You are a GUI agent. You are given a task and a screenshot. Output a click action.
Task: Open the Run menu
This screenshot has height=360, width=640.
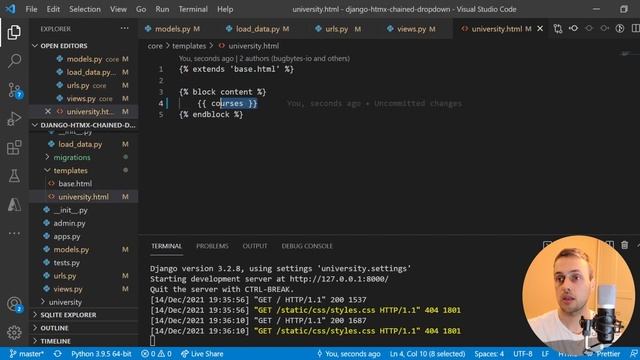click(162, 9)
